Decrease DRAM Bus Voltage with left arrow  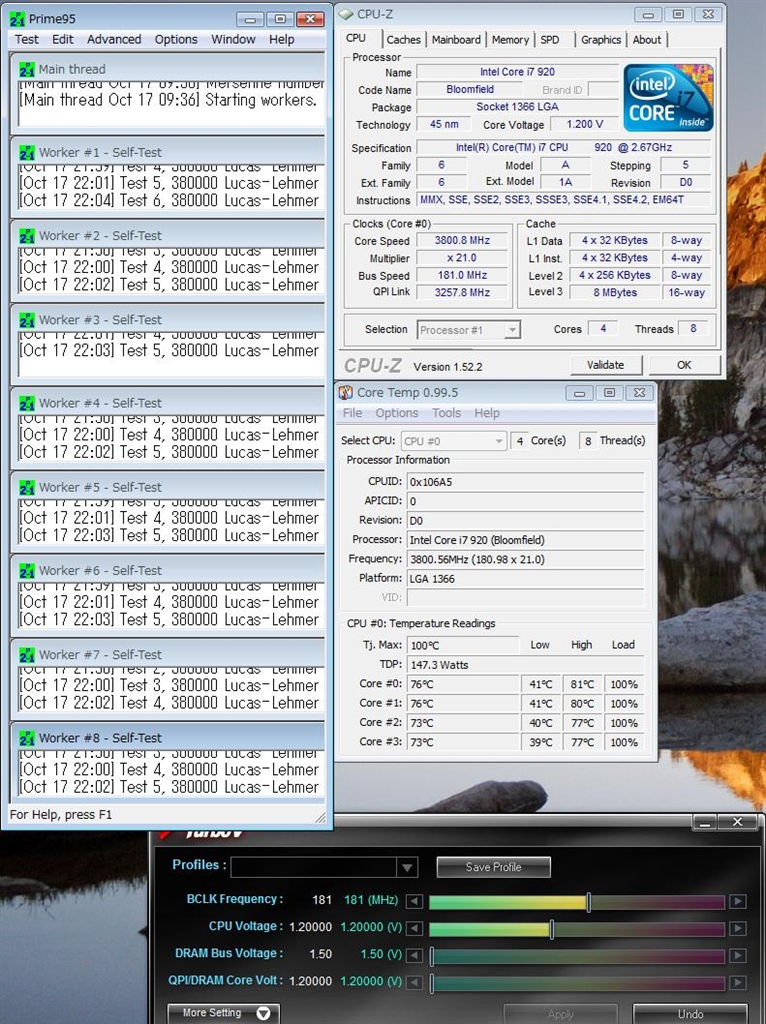414,955
